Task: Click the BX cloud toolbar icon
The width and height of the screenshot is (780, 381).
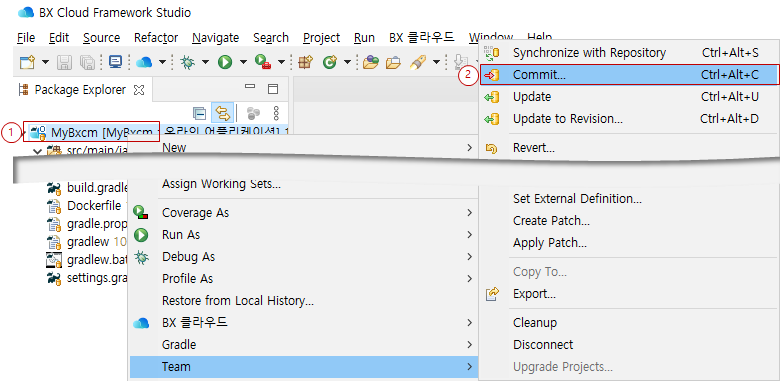Action: pos(144,62)
